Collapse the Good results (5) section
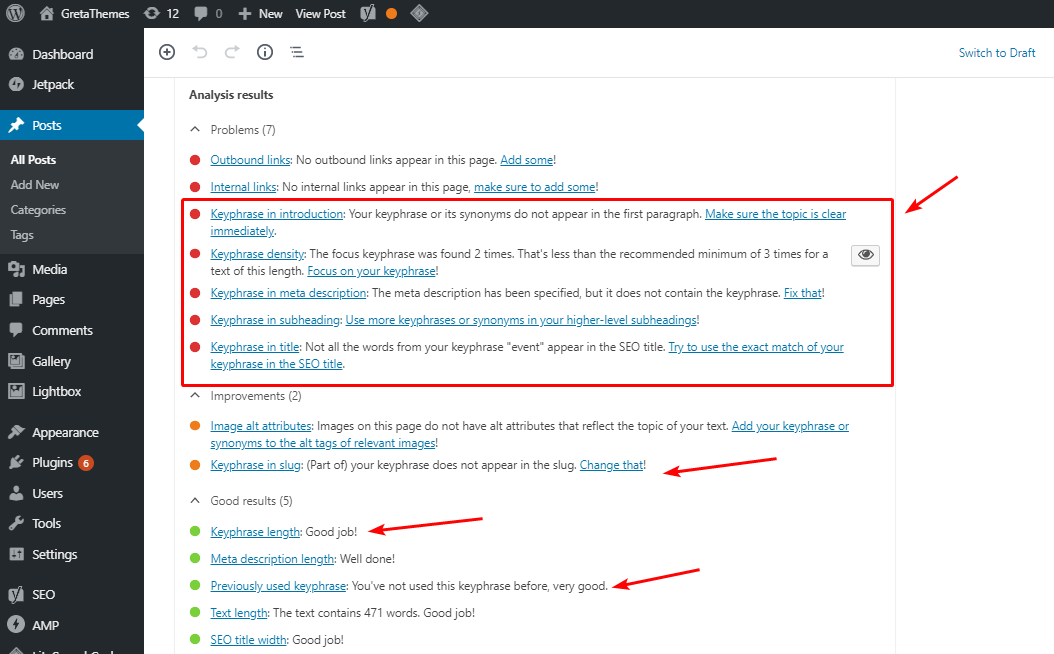This screenshot has width=1054, height=654. click(x=194, y=500)
